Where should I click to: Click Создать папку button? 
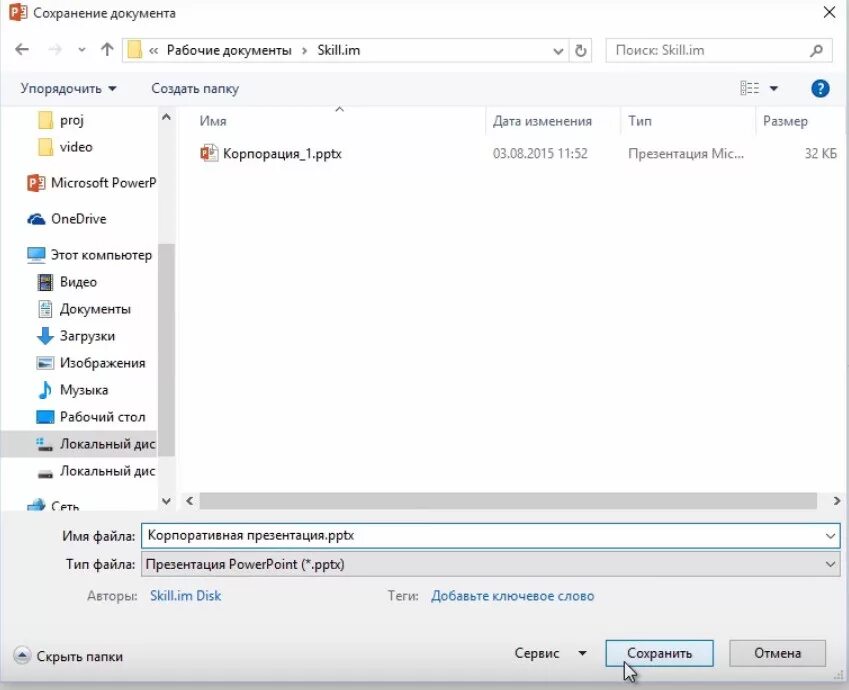click(195, 88)
